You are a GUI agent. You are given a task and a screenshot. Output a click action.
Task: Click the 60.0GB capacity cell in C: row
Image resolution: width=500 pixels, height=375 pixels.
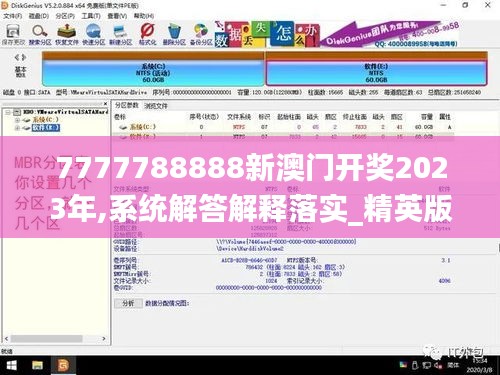(x=424, y=127)
